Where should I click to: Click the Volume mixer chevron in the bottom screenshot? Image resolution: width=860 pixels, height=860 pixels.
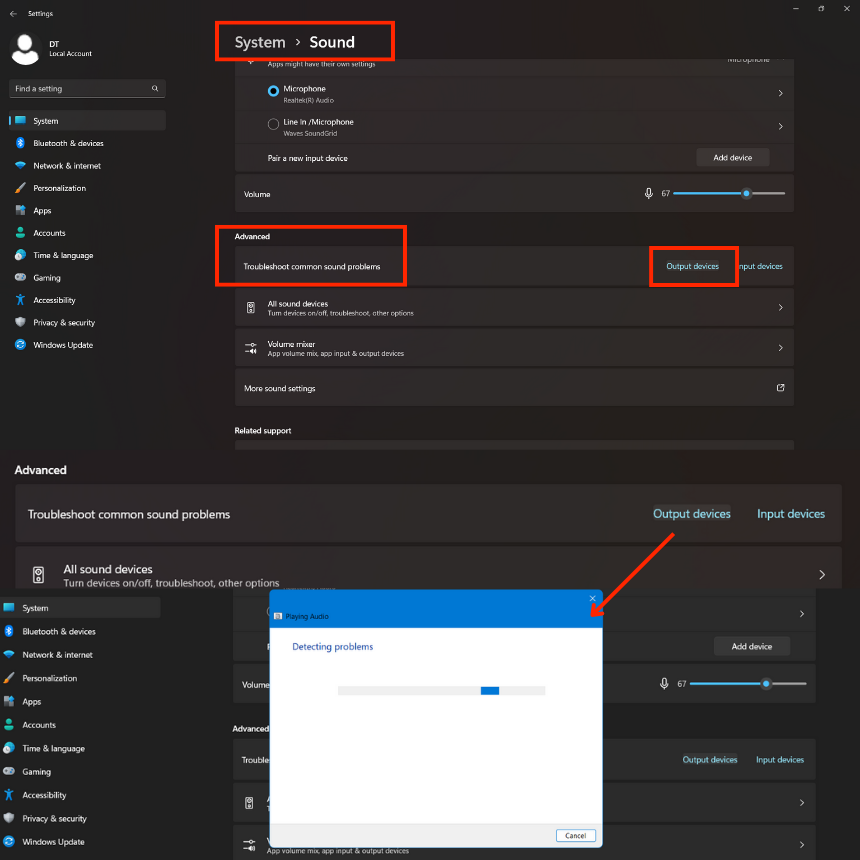pyautogui.click(x=801, y=845)
